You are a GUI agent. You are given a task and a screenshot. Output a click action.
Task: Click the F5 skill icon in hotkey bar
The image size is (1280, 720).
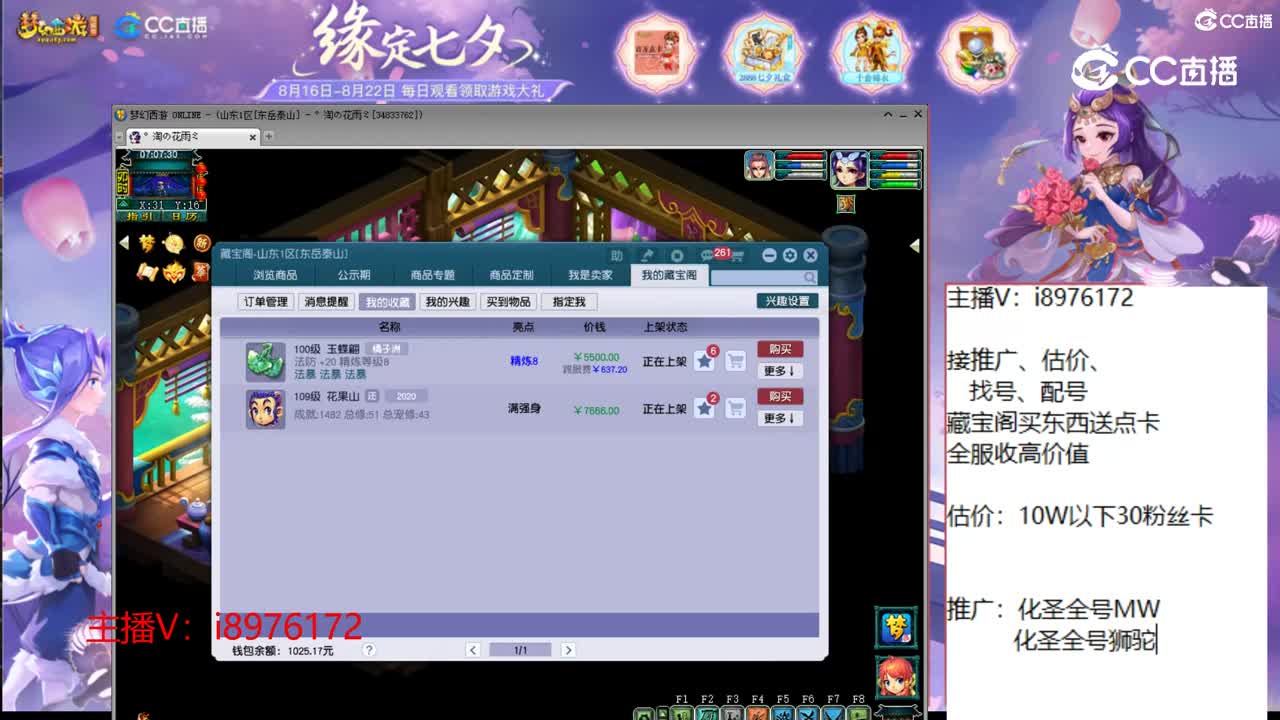[783, 713]
